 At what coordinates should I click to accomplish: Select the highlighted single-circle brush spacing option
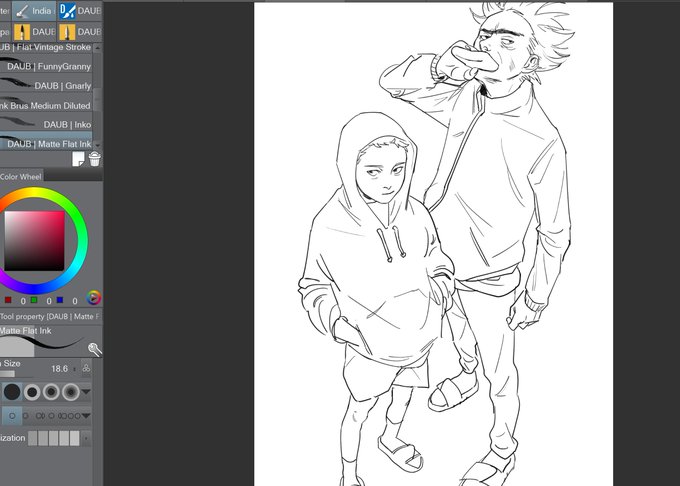click(x=12, y=416)
